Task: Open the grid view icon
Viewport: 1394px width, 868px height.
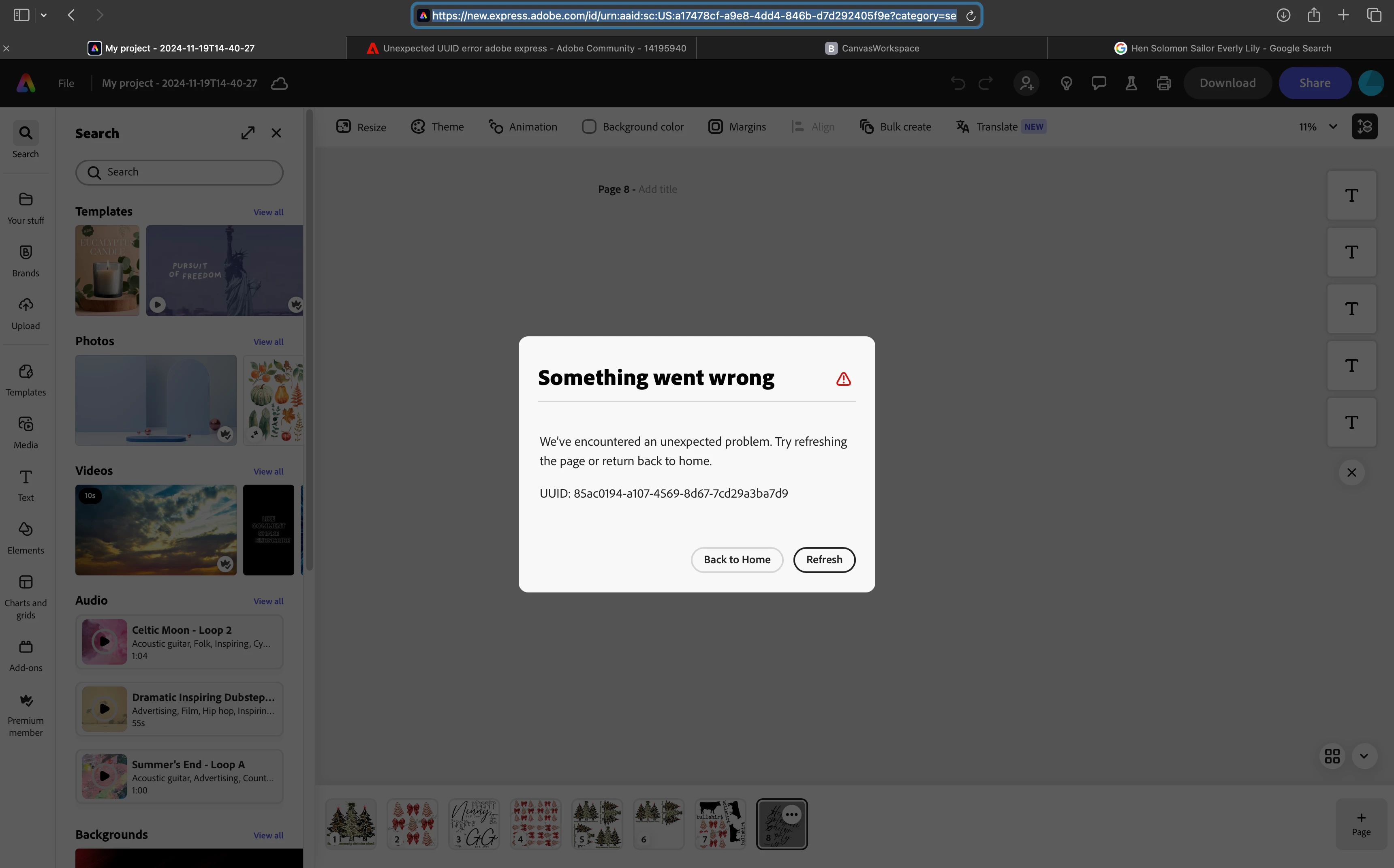Action: click(x=1332, y=756)
